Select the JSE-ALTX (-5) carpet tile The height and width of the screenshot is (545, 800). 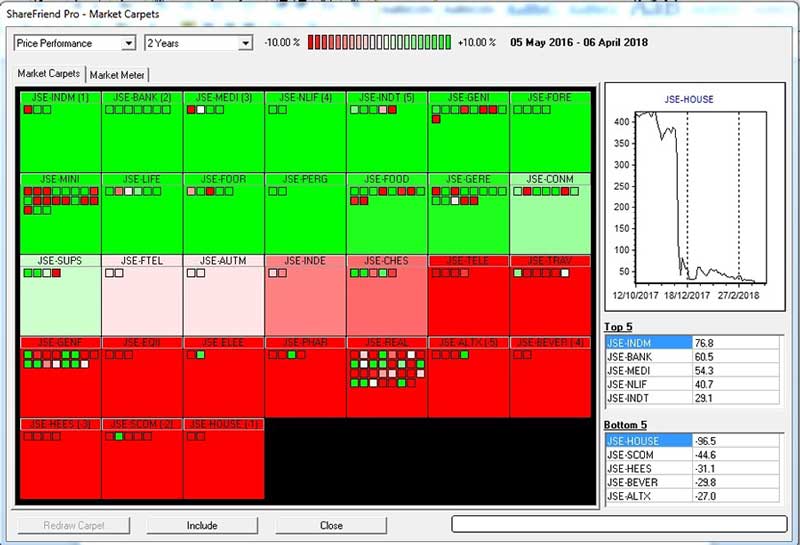[x=469, y=377]
